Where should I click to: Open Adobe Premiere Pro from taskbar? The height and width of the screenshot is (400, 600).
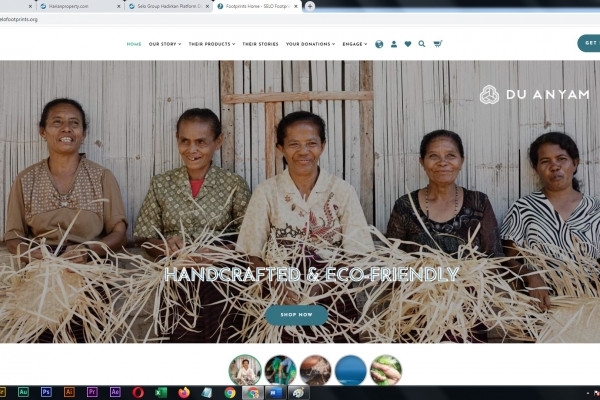click(x=92, y=392)
